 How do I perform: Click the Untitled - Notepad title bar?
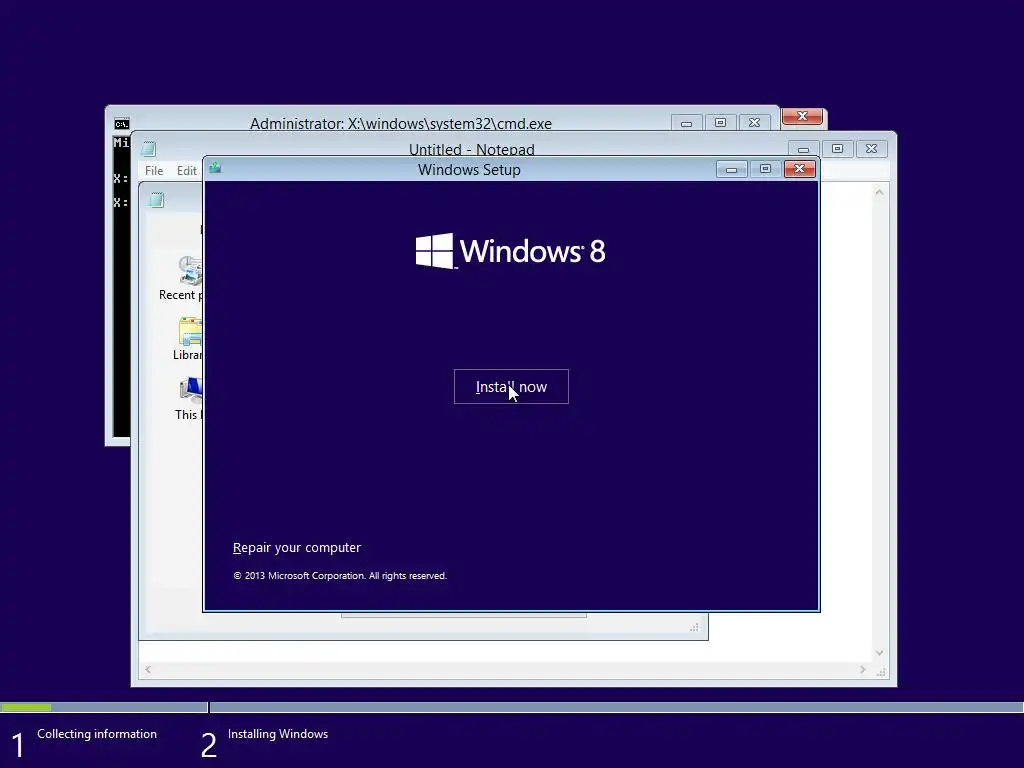click(472, 150)
